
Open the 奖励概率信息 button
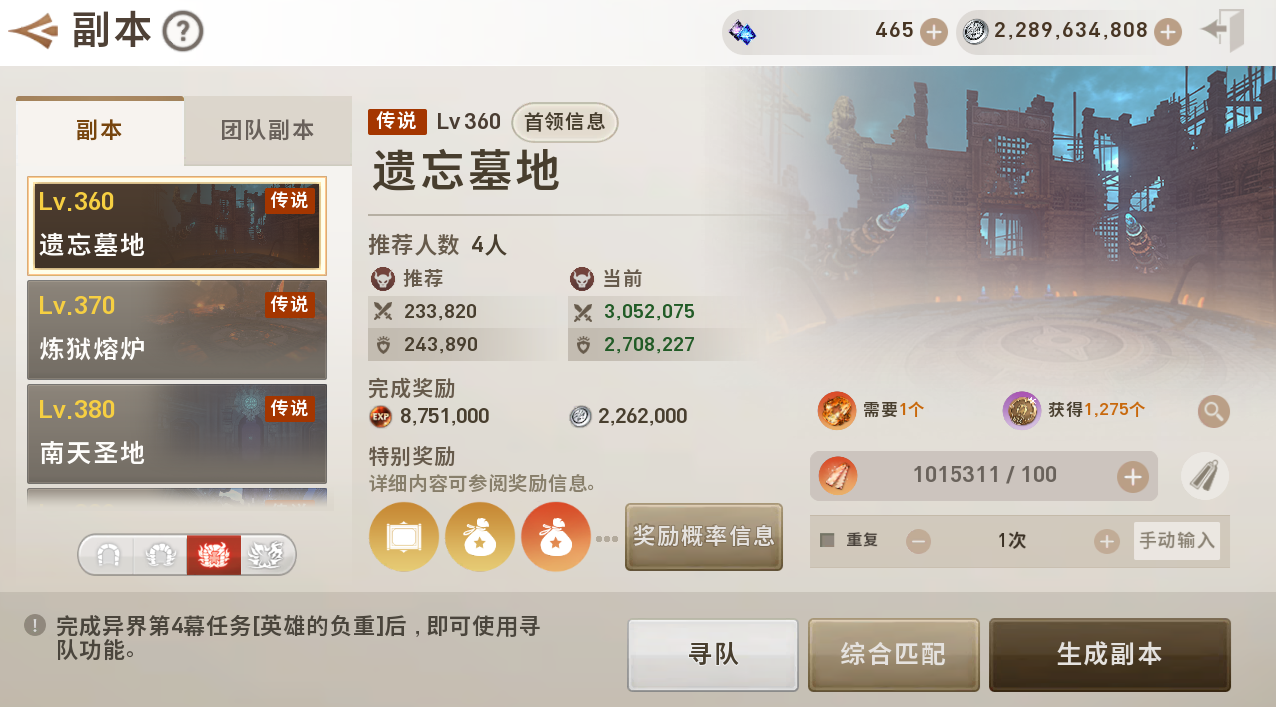(x=704, y=537)
